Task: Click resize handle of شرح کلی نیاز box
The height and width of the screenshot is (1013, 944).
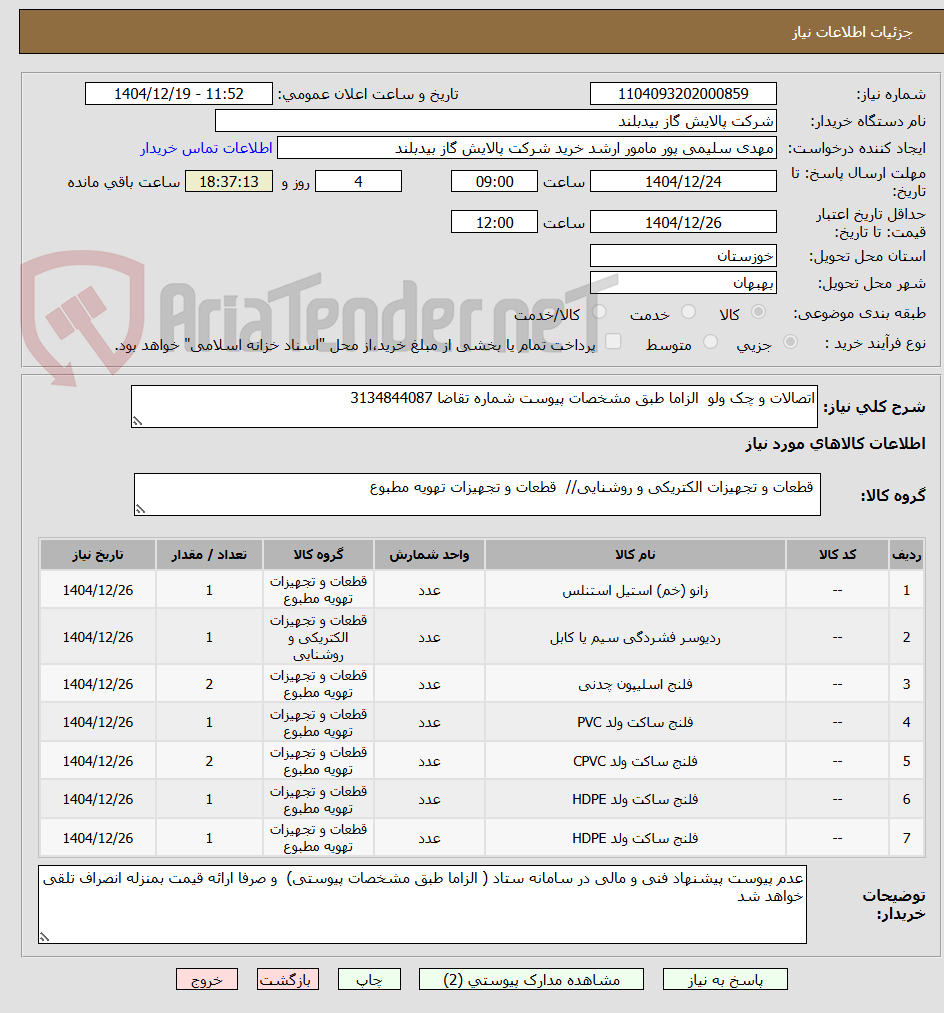Action: click(137, 421)
